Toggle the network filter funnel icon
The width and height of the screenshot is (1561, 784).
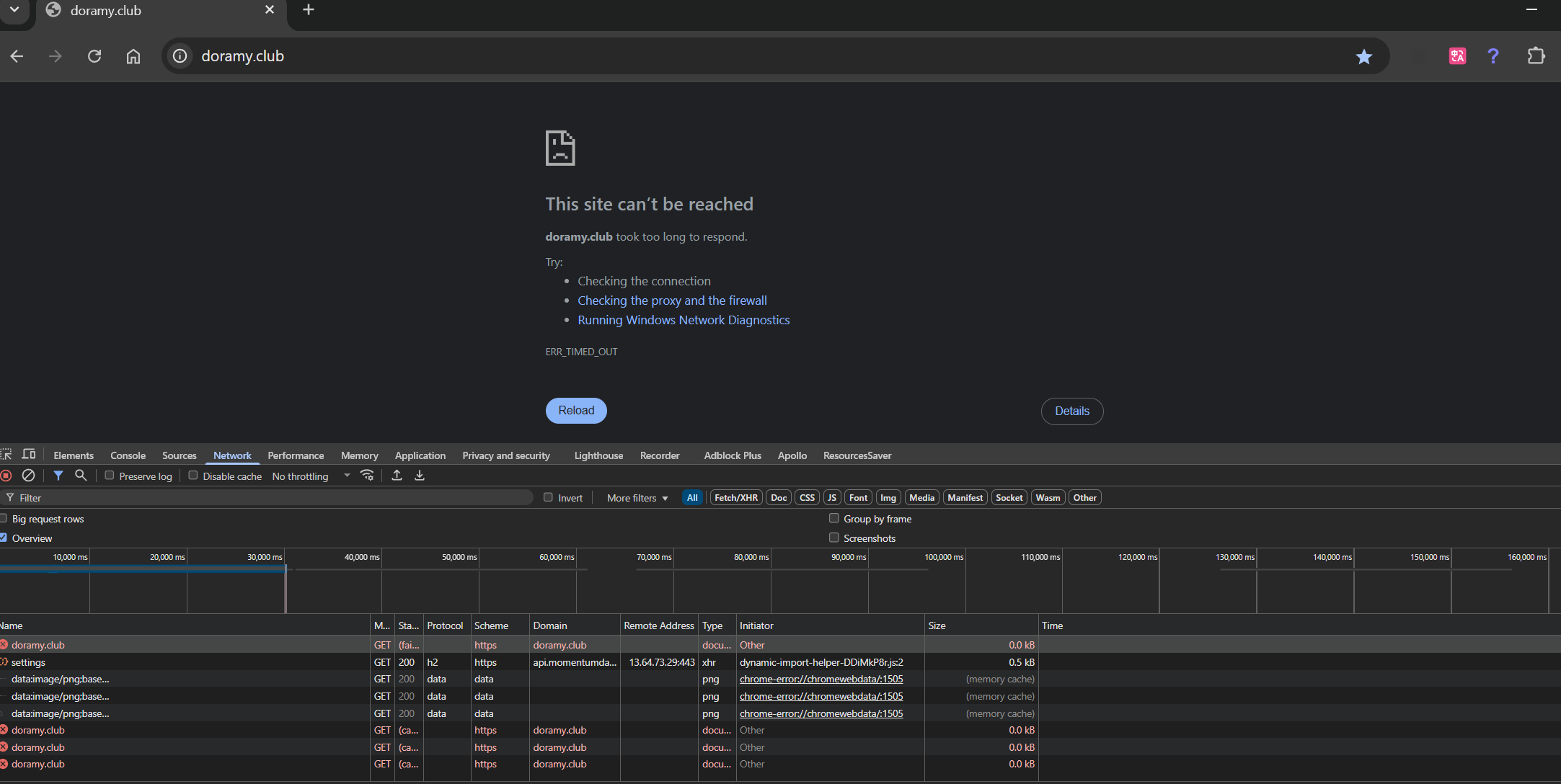point(58,476)
